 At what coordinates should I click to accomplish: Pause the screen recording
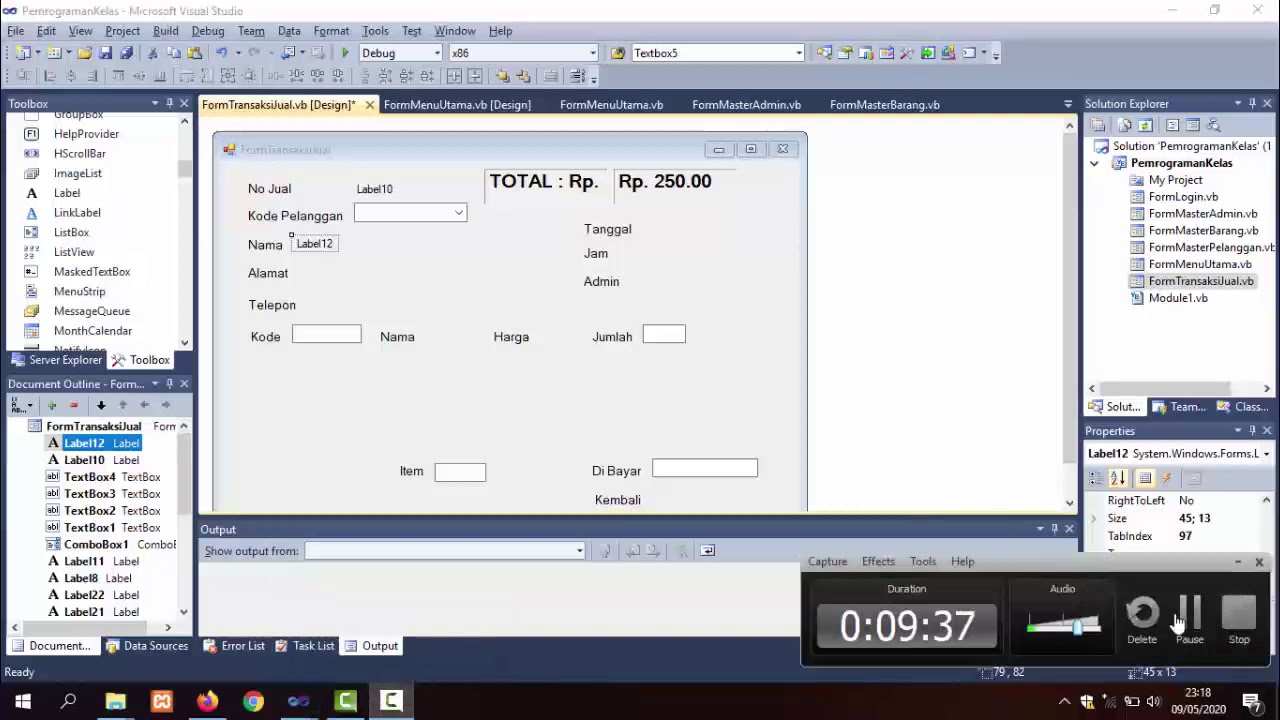pos(1190,620)
